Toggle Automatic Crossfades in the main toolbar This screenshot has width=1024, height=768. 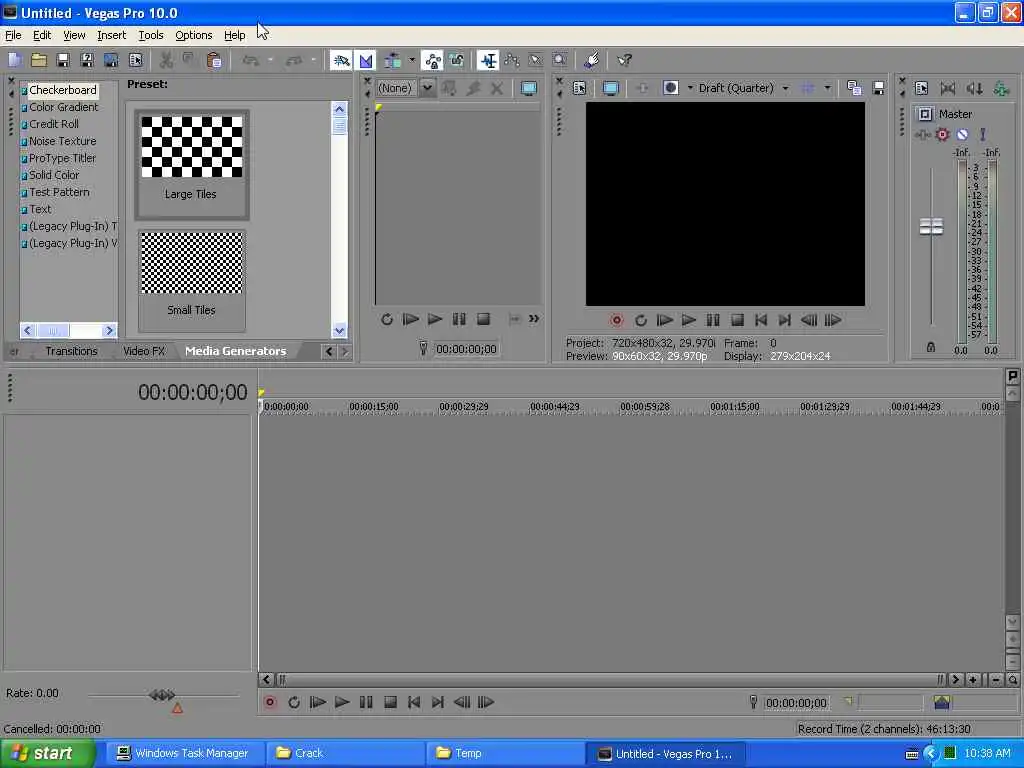[366, 61]
